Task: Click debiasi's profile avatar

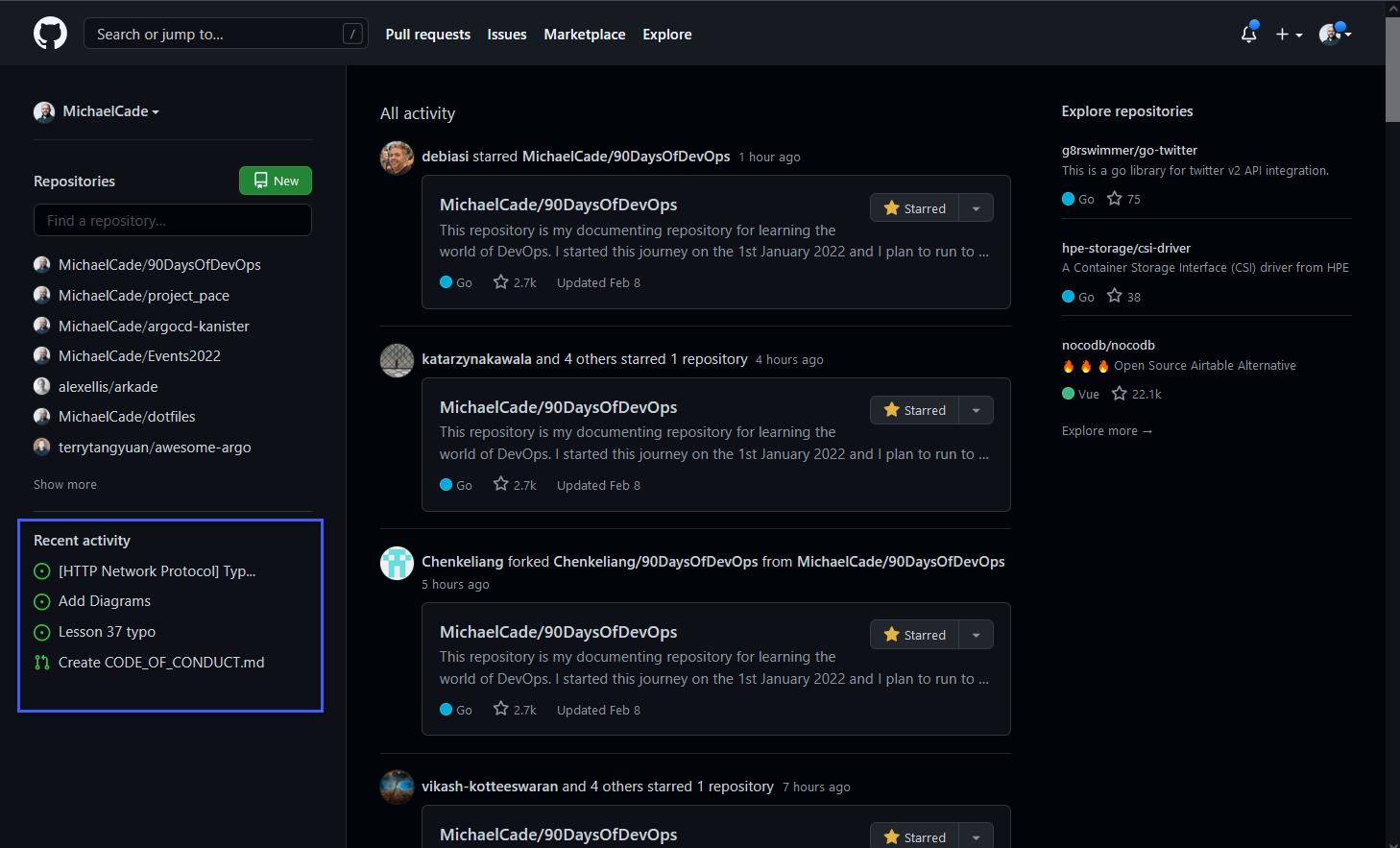Action: pyautogui.click(x=397, y=157)
